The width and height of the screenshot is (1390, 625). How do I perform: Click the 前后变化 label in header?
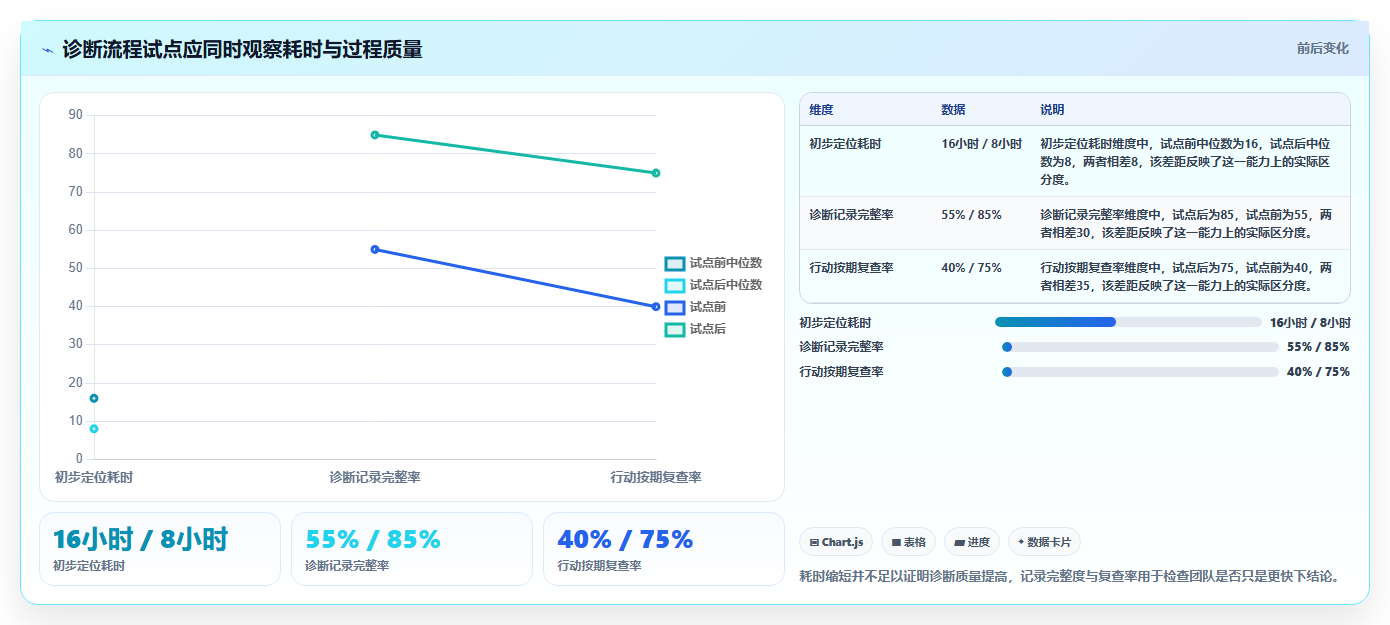point(1322,48)
